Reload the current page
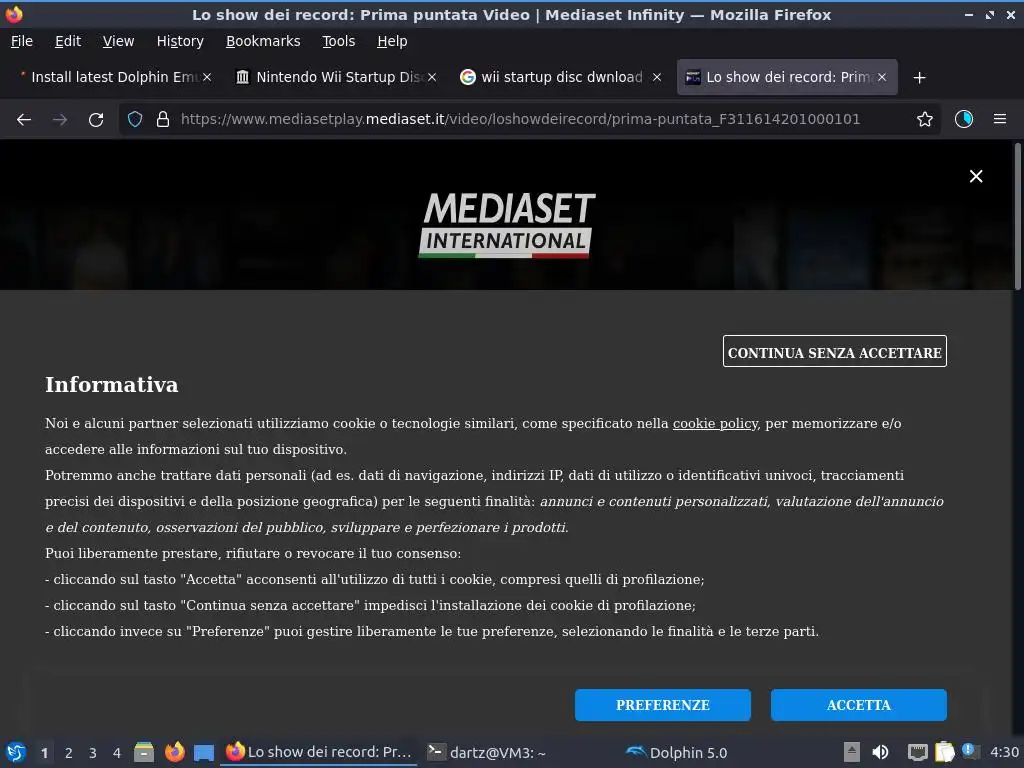This screenshot has width=1024, height=768. [x=96, y=120]
